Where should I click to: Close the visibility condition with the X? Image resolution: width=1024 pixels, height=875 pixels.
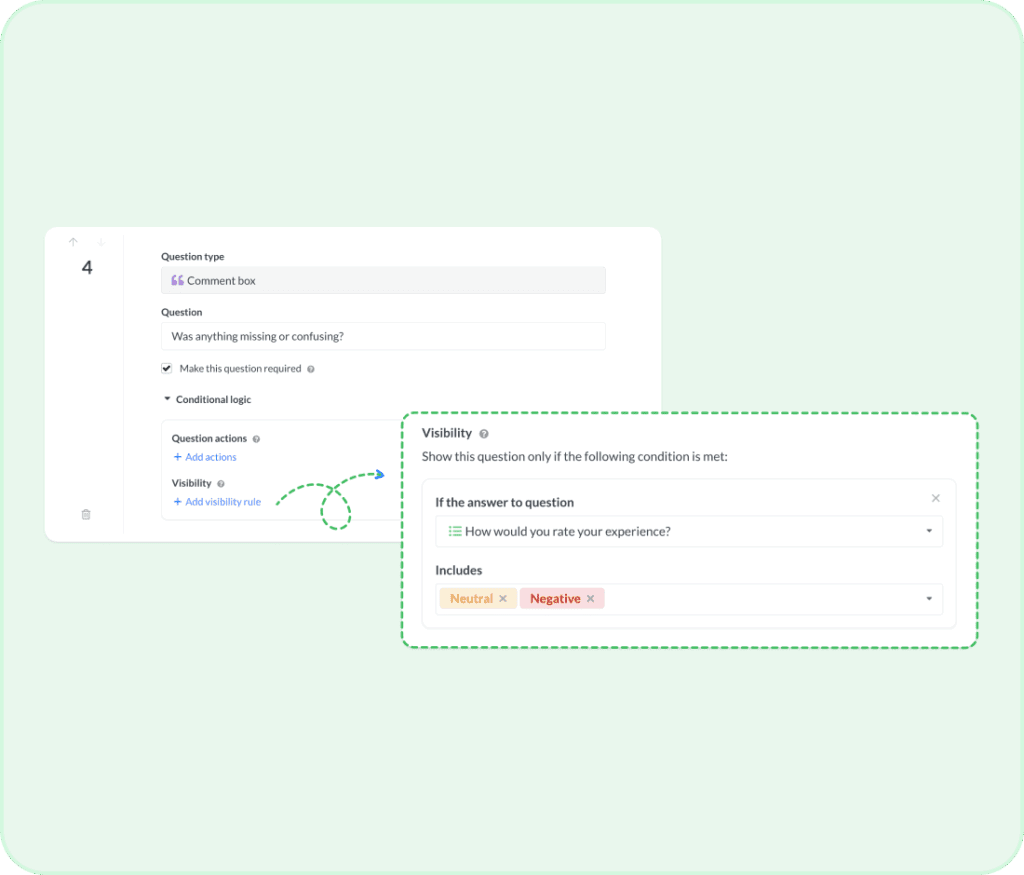click(936, 498)
